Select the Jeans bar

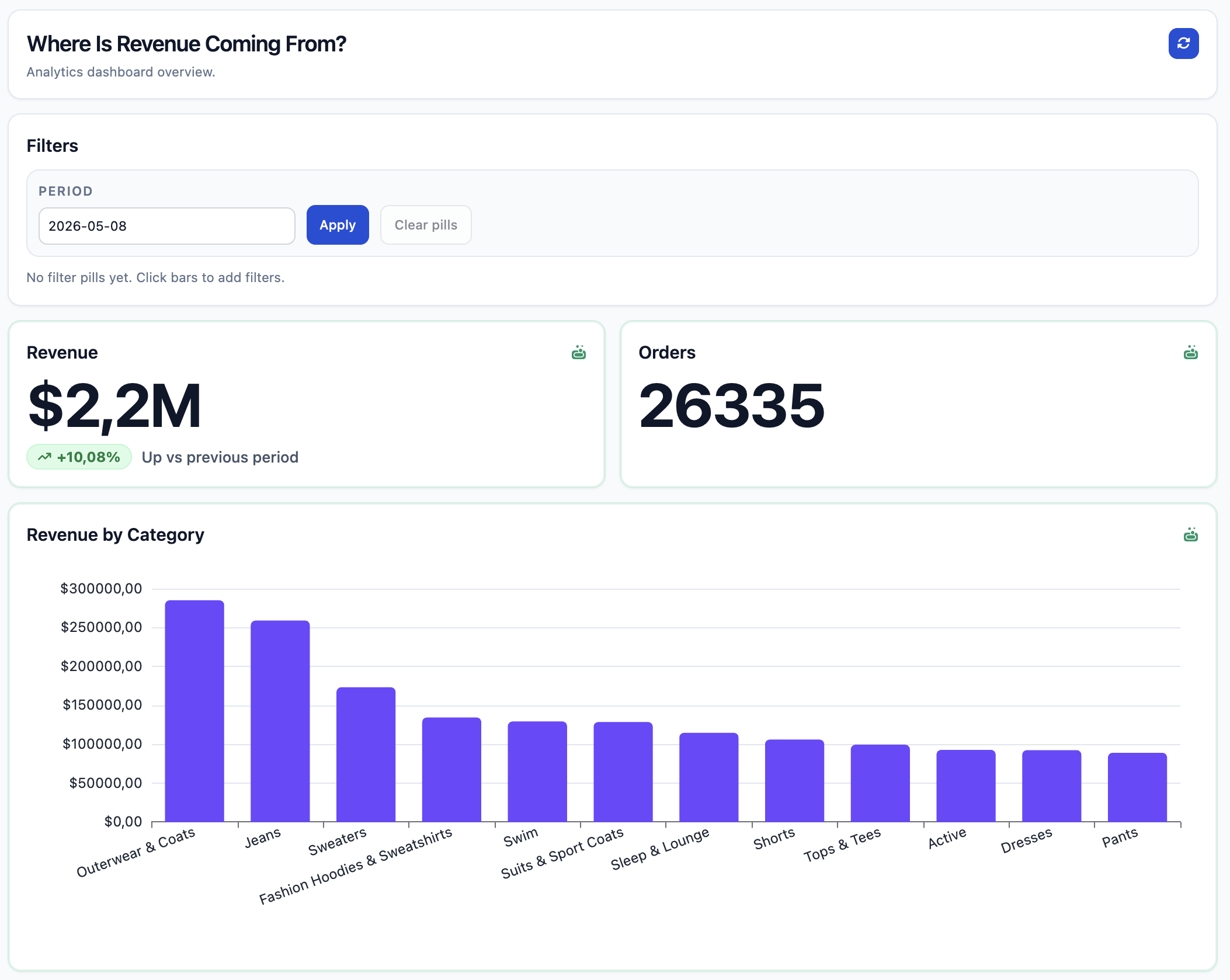[x=280, y=721]
